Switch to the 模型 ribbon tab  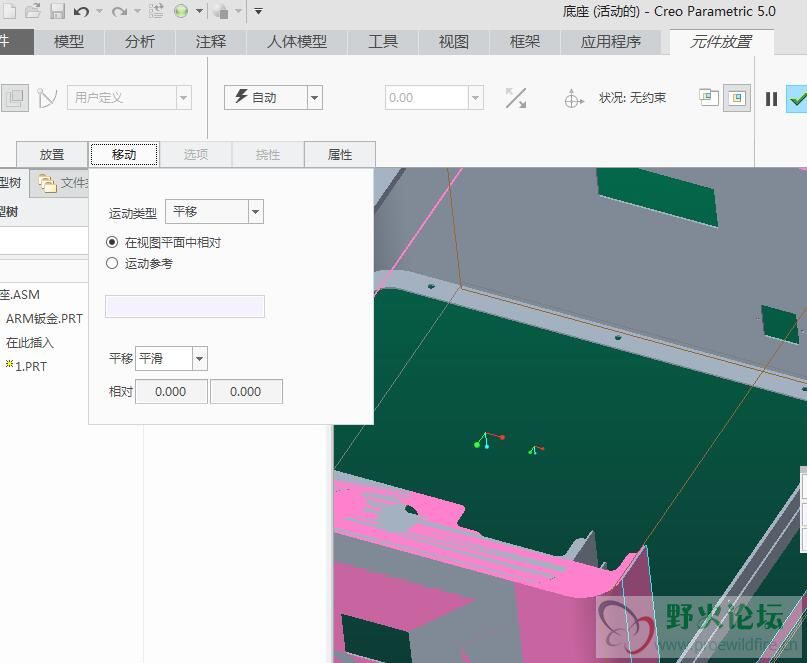[69, 42]
